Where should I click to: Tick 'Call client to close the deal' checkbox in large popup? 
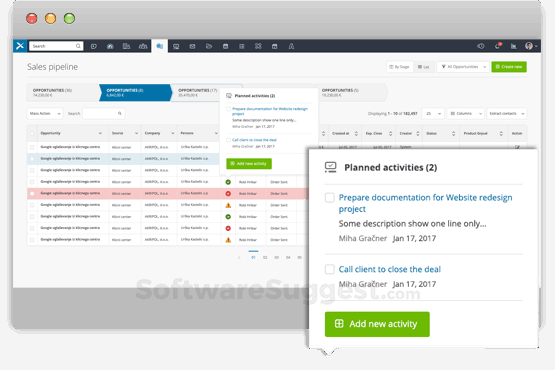(330, 269)
